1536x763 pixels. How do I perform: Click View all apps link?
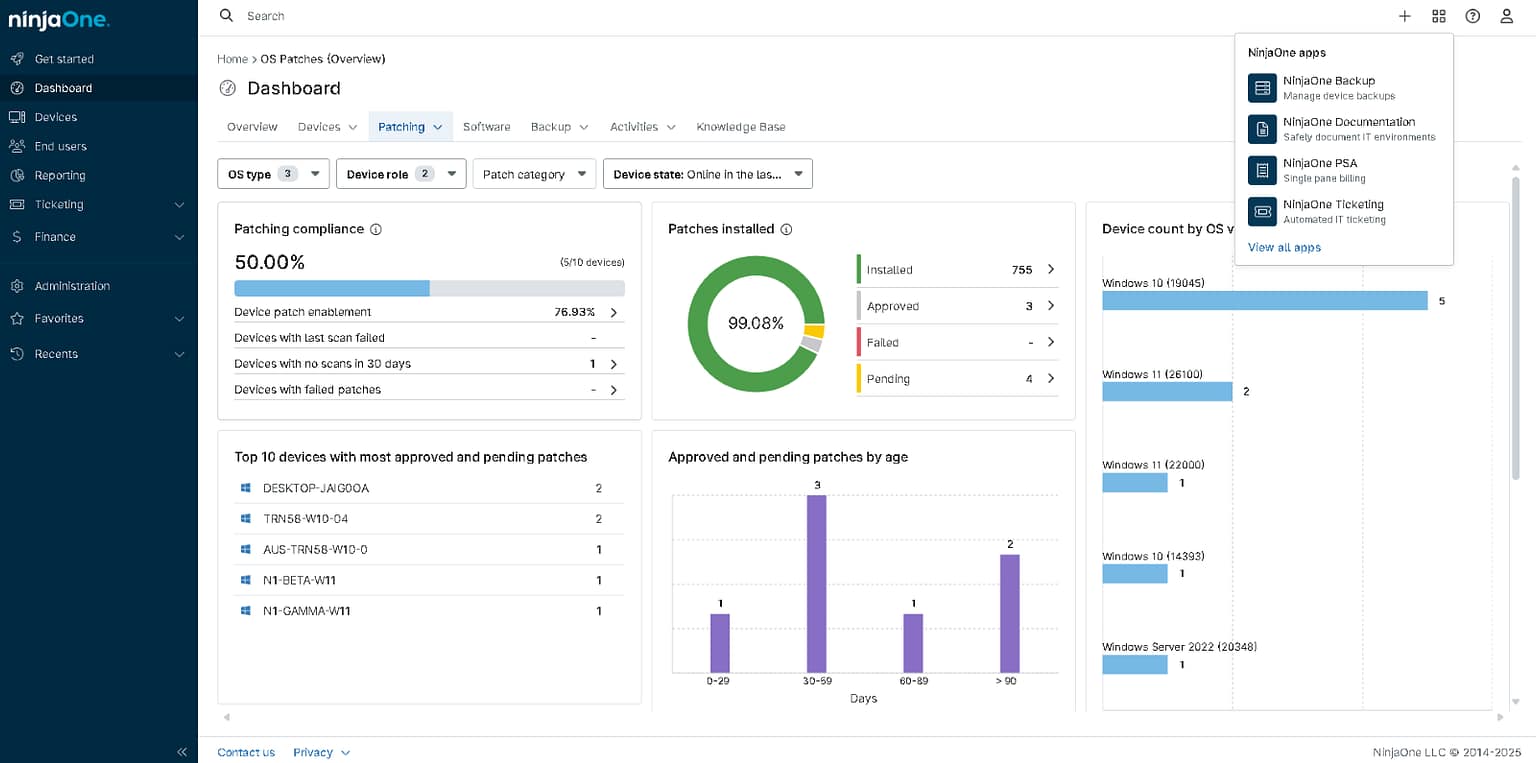pos(1284,247)
